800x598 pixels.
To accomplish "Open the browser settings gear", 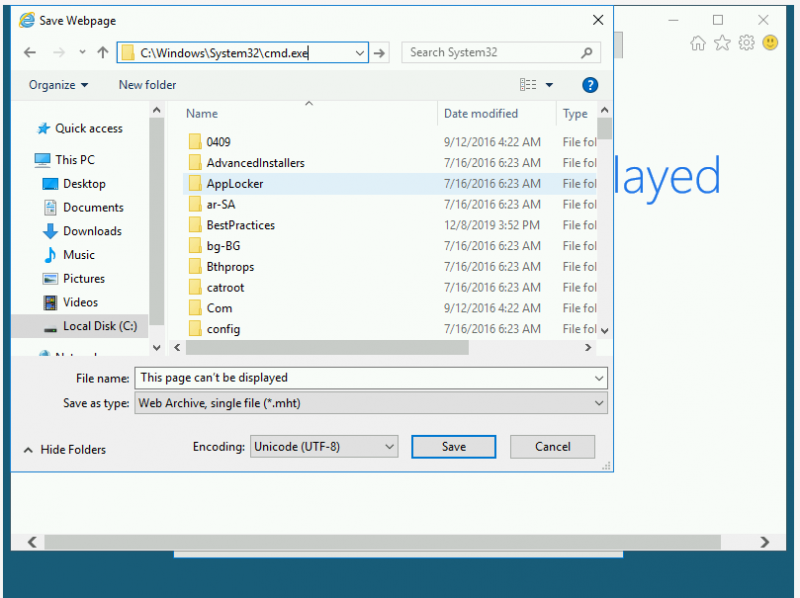I will pyautogui.click(x=746, y=43).
